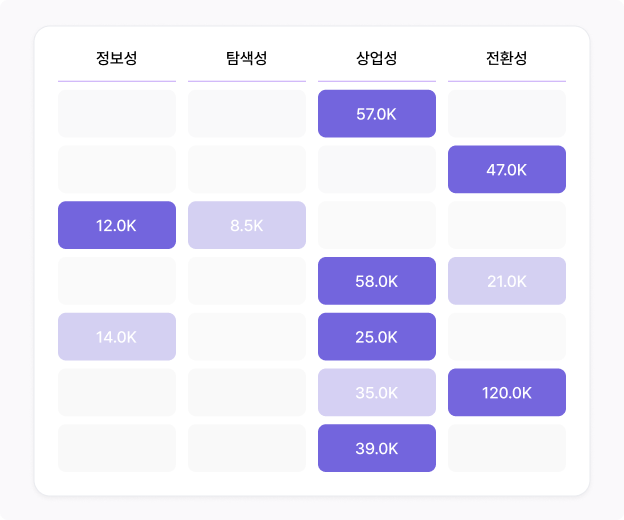Click the first empty cell under 전환성
This screenshot has width=624, height=520.
507,114
